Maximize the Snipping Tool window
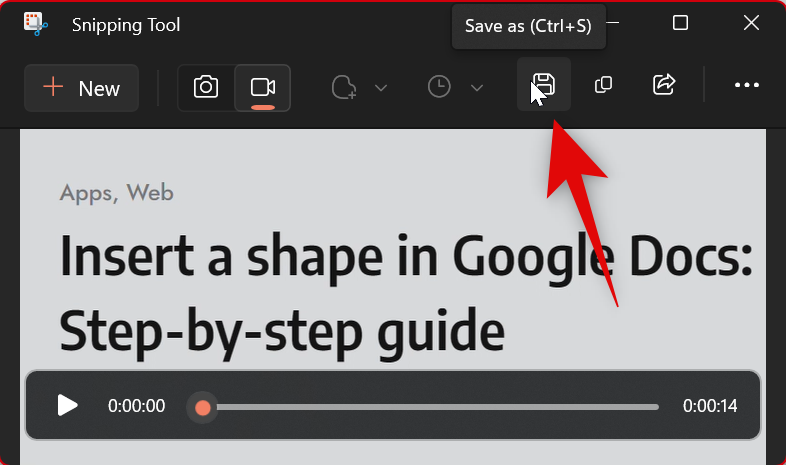 680,23
